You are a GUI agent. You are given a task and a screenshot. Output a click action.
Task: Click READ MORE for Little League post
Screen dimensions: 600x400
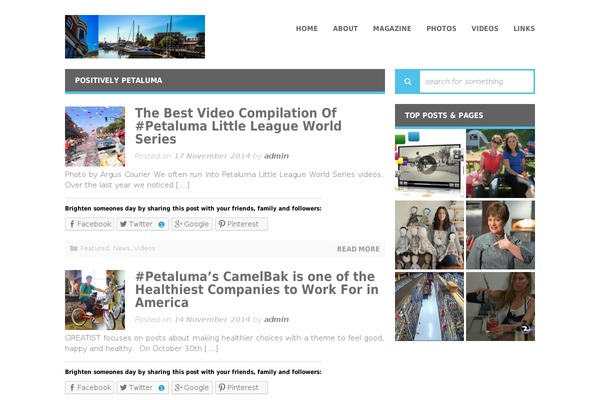(358, 249)
